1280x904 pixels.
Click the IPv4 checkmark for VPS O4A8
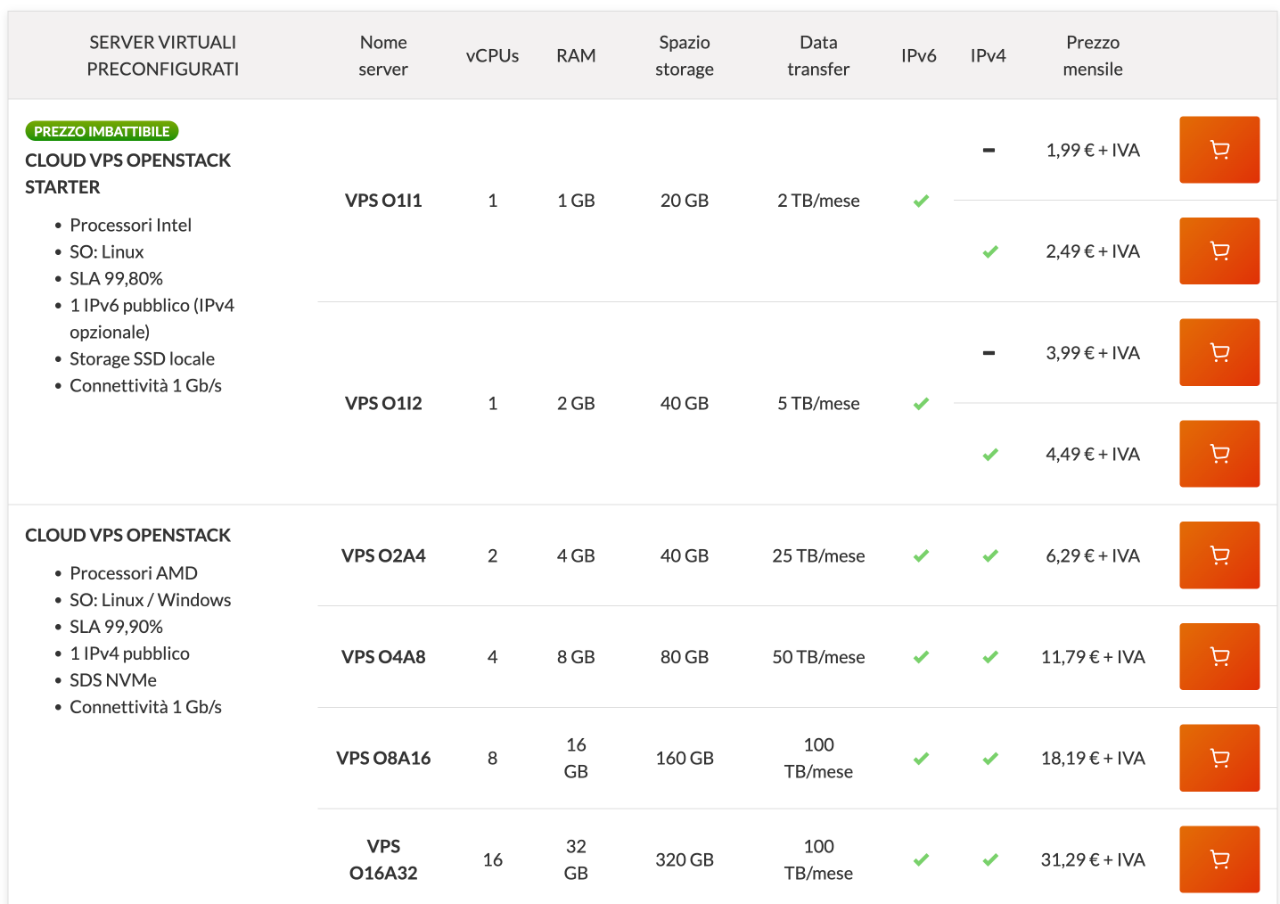click(990, 657)
